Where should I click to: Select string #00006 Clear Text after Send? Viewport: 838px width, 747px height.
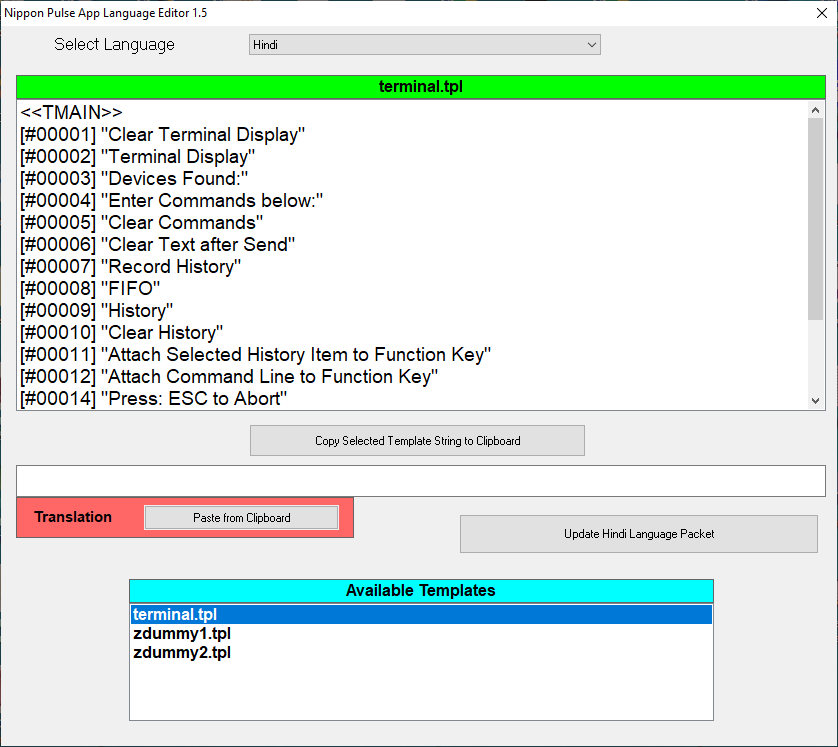[413, 245]
